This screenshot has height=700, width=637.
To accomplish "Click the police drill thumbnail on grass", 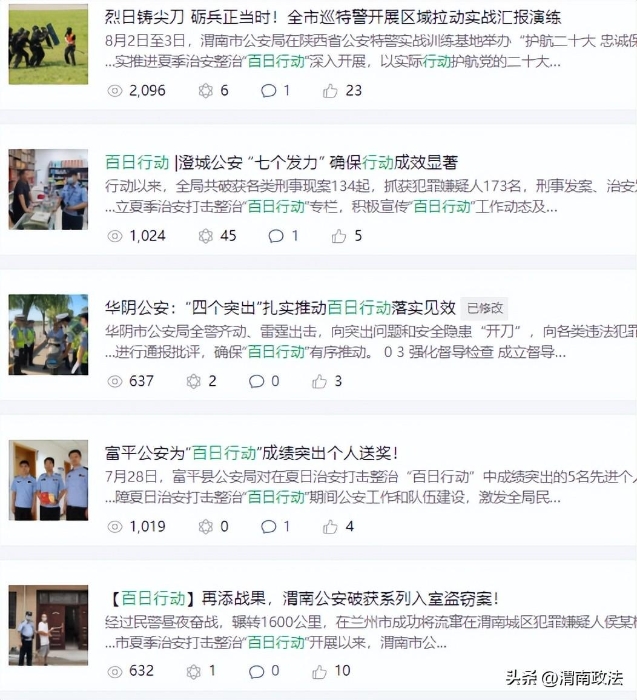I will pos(48,44).
